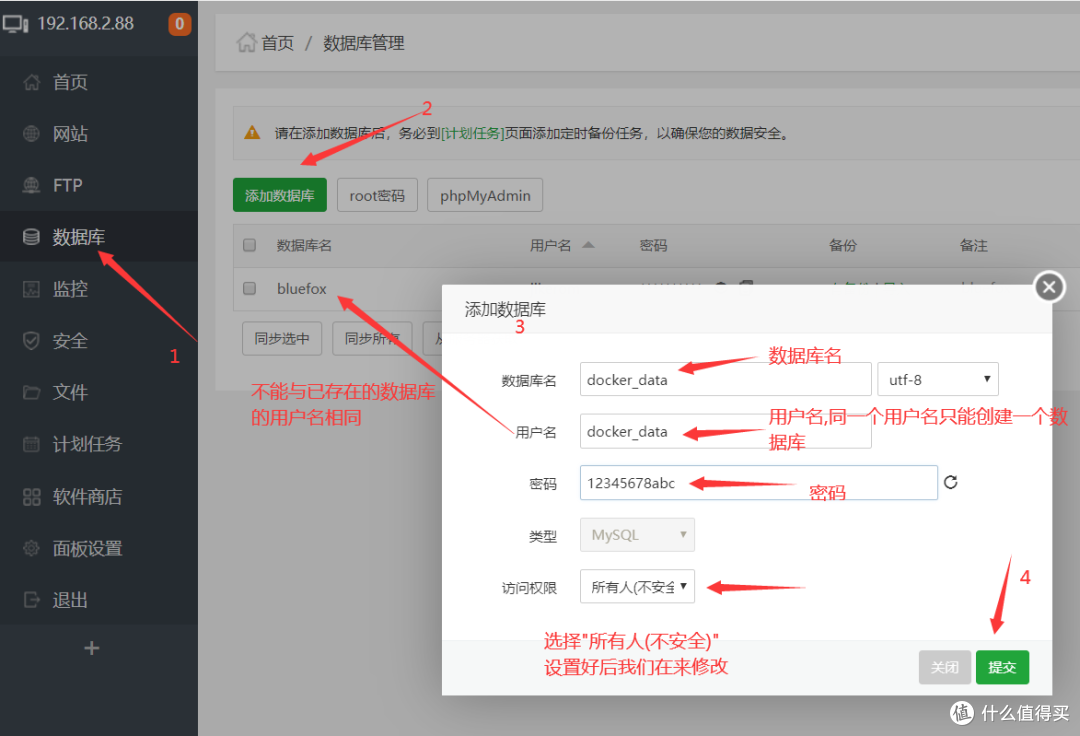
Task: Click the green 添加数据库 button
Action: pyautogui.click(x=280, y=196)
